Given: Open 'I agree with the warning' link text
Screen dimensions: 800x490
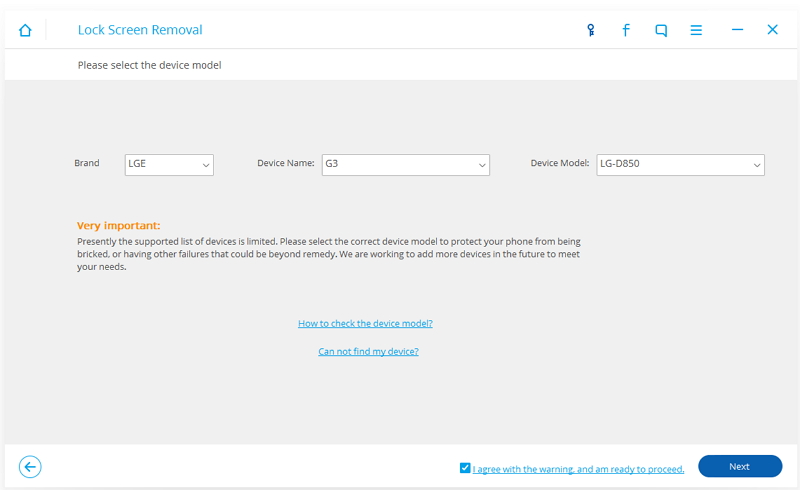Looking at the screenshot, I should tap(578, 469).
